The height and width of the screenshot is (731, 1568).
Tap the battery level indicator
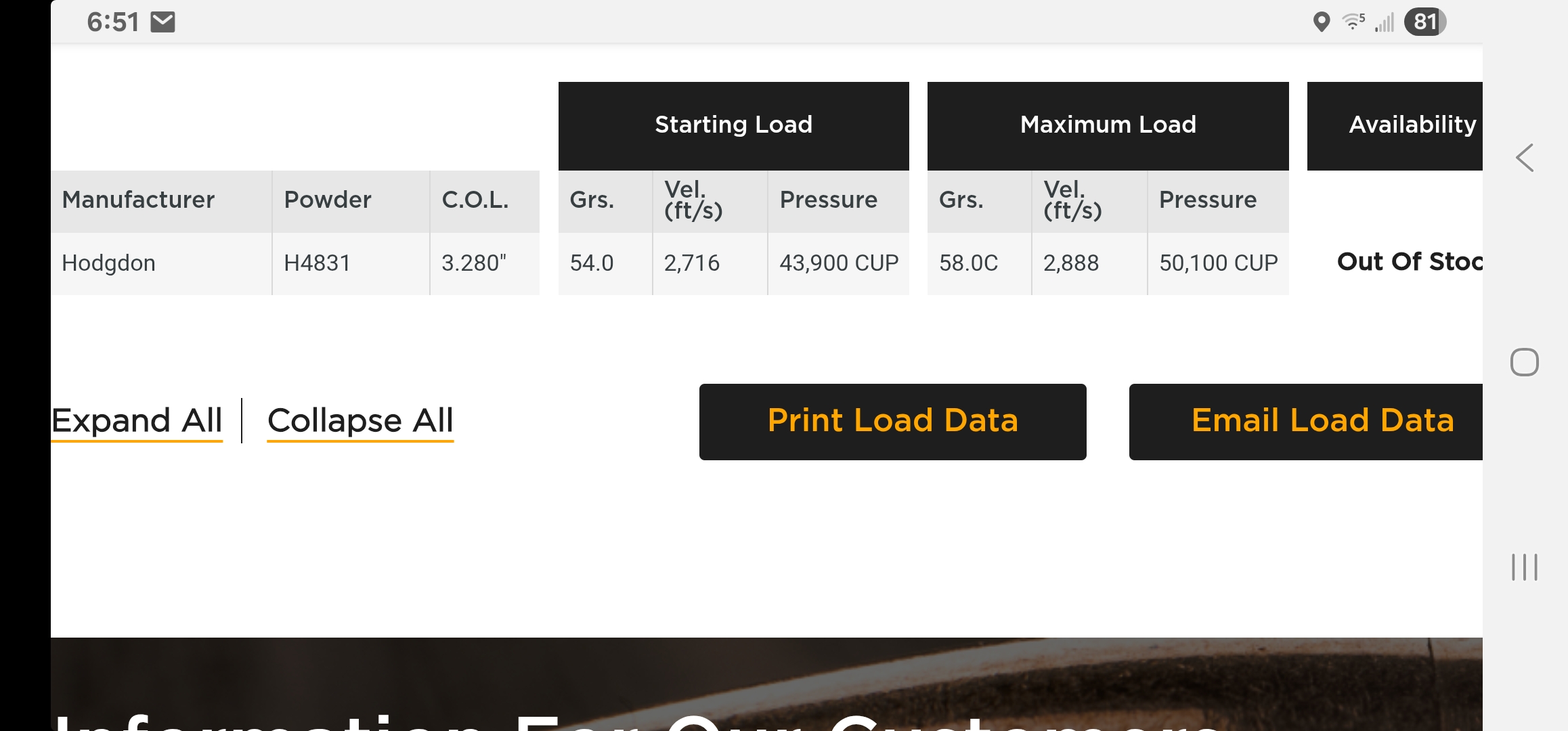click(1425, 22)
